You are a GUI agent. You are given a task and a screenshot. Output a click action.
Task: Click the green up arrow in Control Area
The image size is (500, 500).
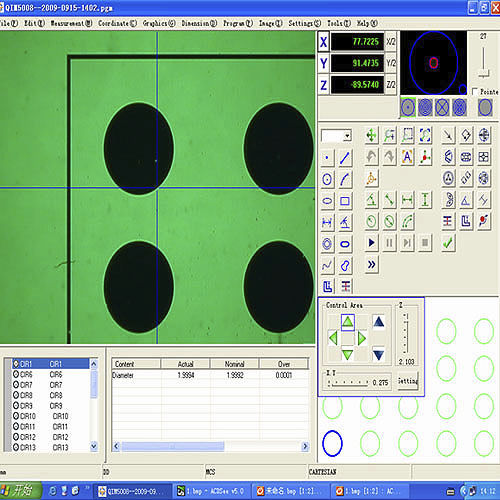pyautogui.click(x=348, y=322)
